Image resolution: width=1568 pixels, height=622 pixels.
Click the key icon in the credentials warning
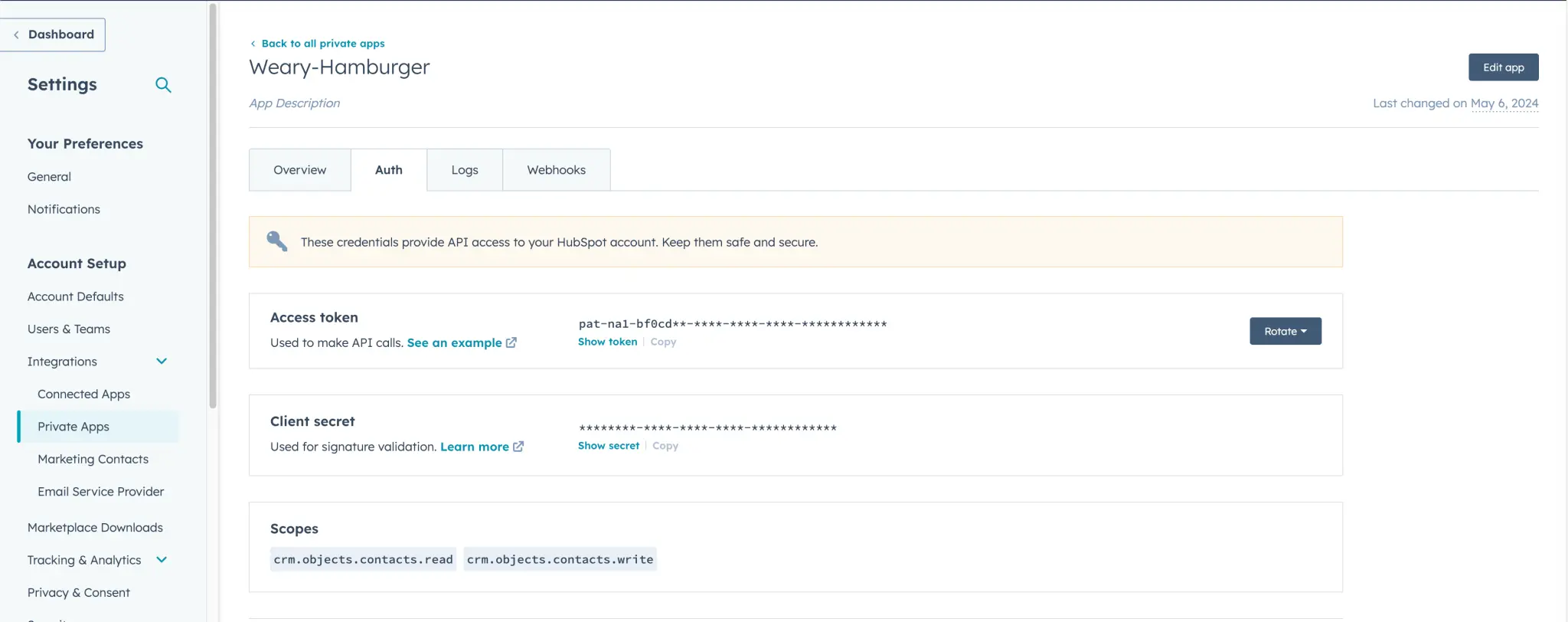tap(276, 241)
